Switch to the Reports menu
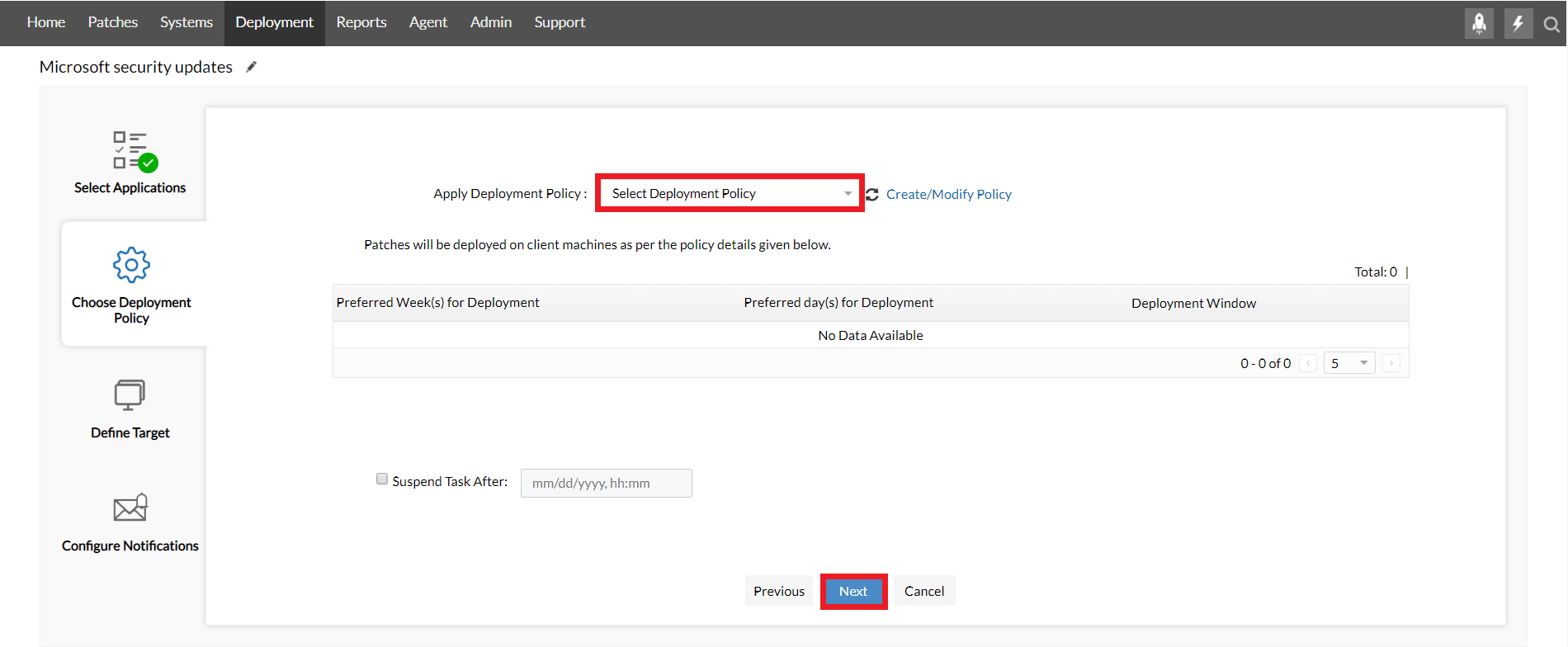 361,22
